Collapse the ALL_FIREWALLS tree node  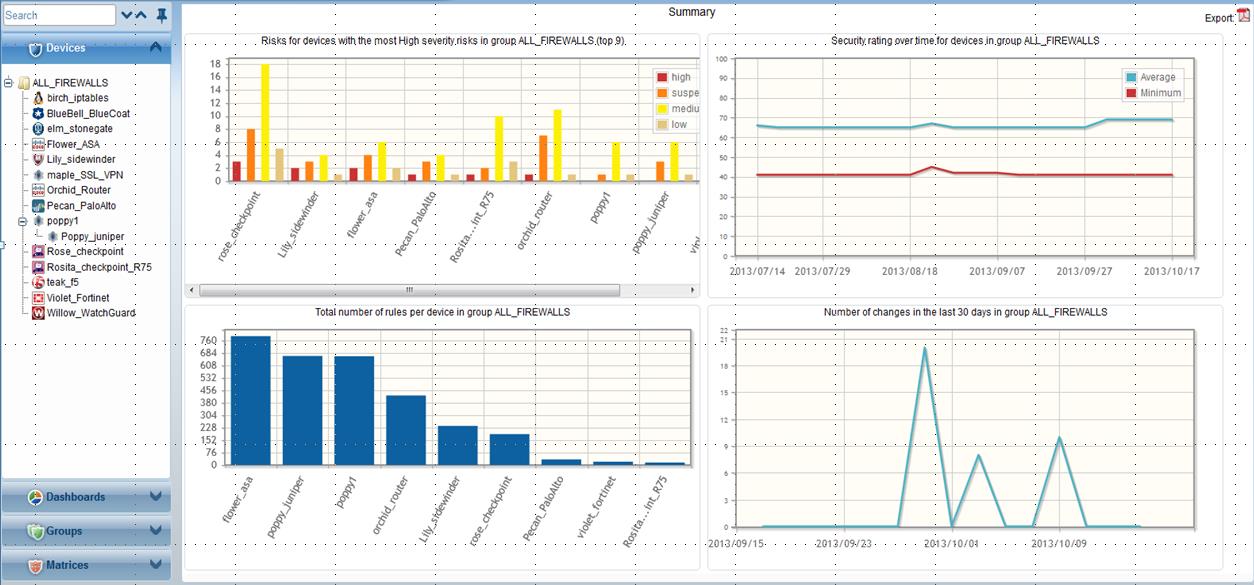9,83
